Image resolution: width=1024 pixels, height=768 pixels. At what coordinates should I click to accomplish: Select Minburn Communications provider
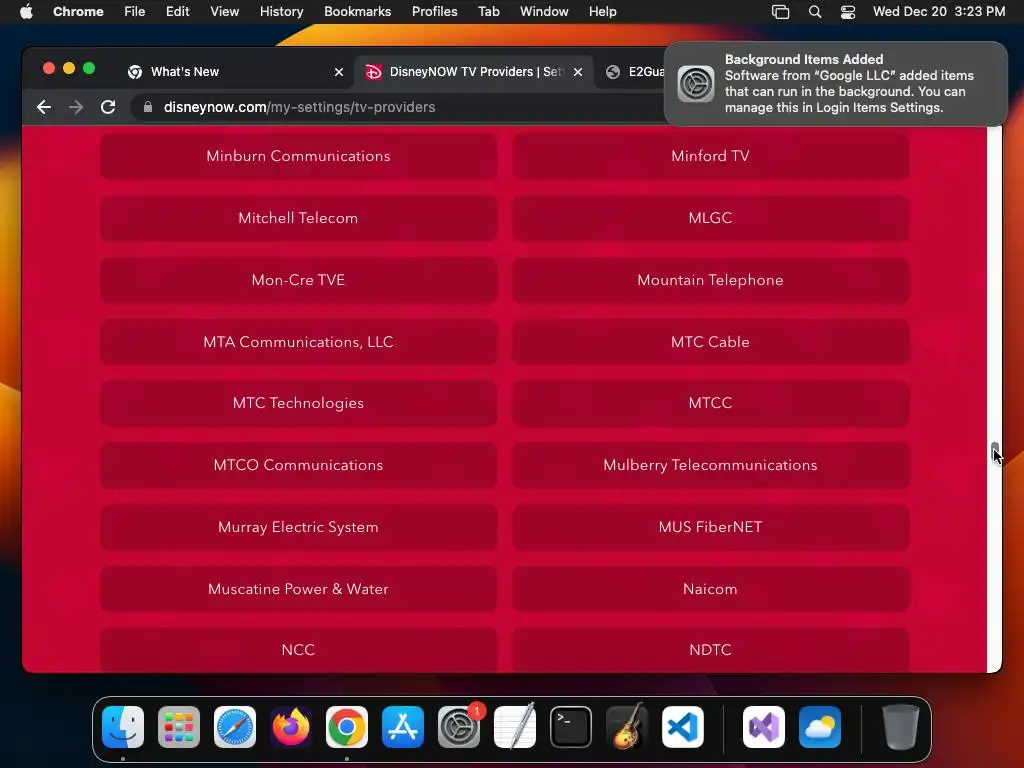coord(298,156)
